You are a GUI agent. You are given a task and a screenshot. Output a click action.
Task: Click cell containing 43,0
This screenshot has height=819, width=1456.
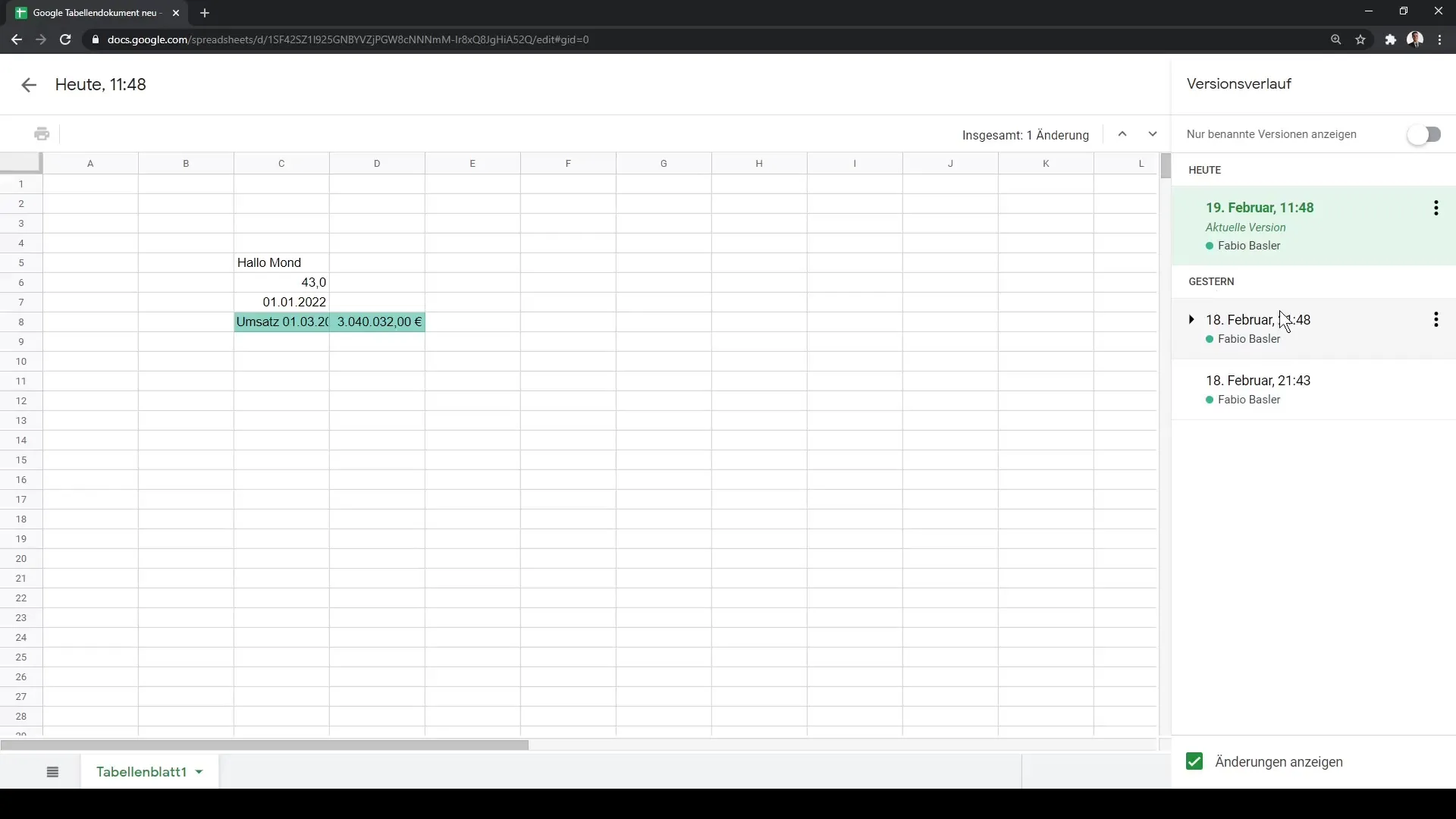tap(281, 282)
